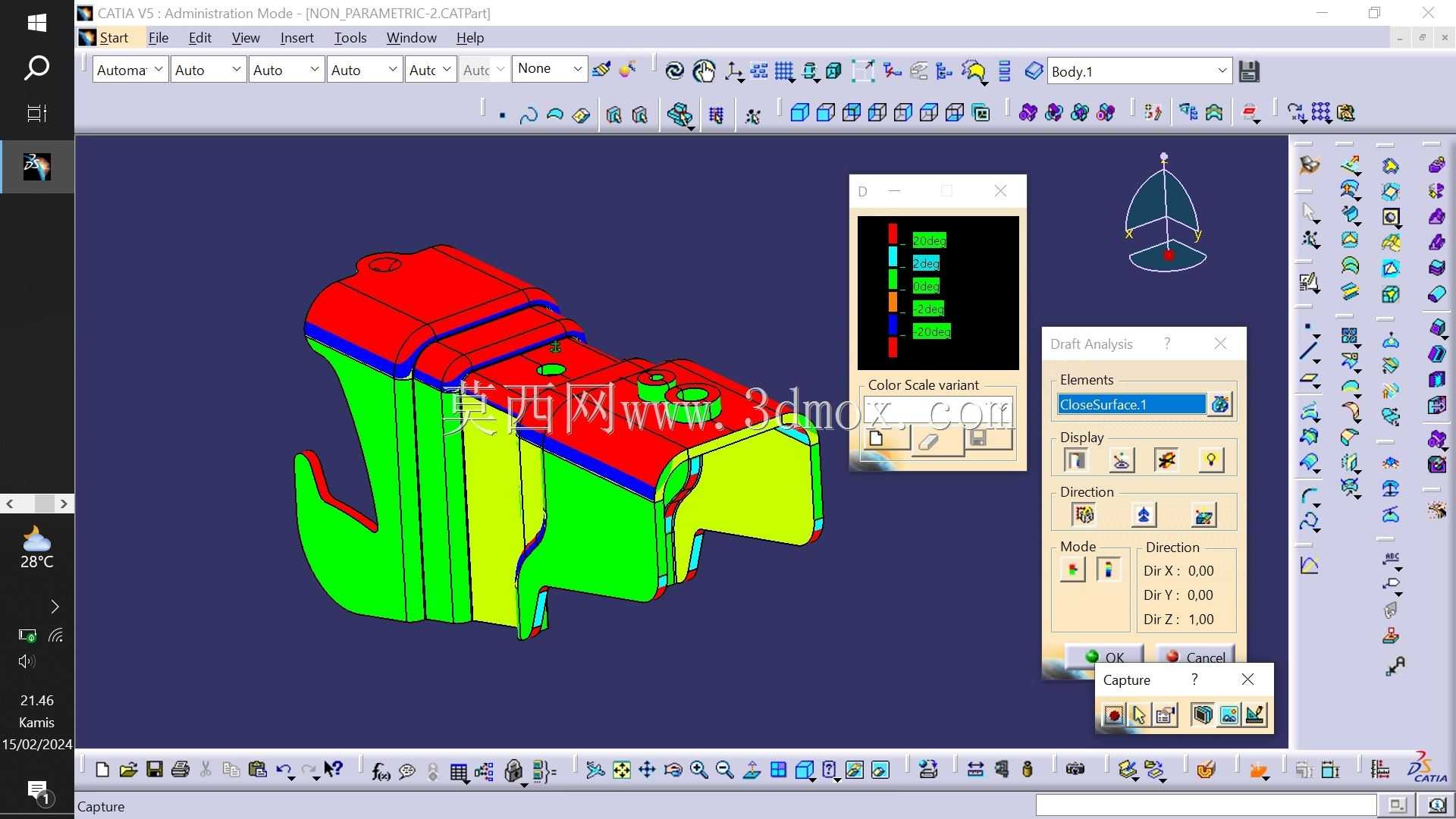
Task: Activate the Pan view tool
Action: pyautogui.click(x=647, y=770)
